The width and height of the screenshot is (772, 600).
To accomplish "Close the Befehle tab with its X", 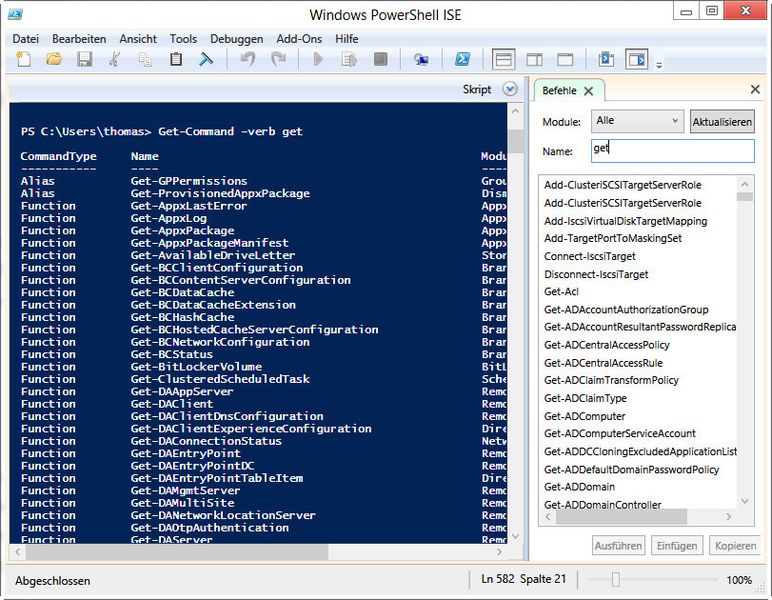I will click(x=588, y=91).
